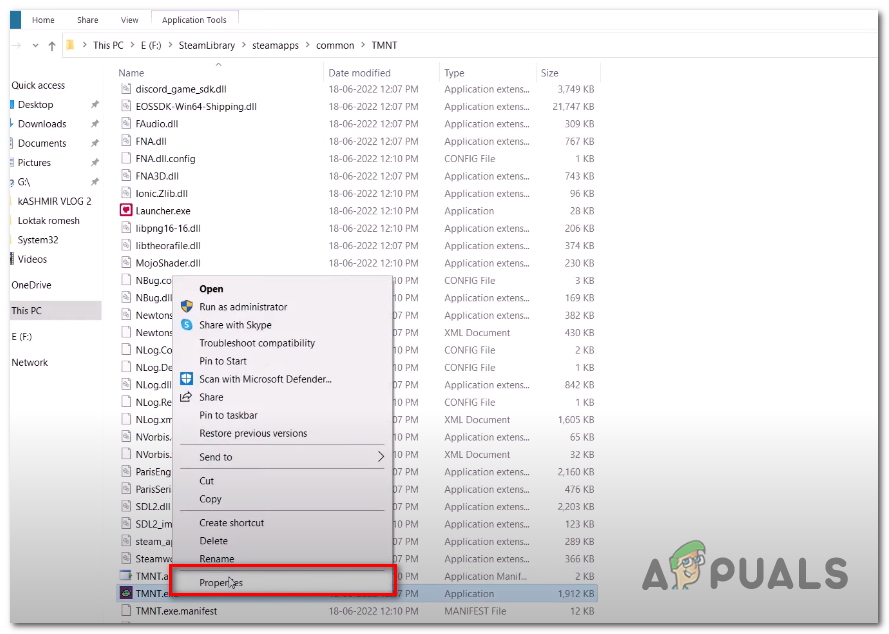Choose Restore previous versions
889x634 pixels.
click(282, 433)
